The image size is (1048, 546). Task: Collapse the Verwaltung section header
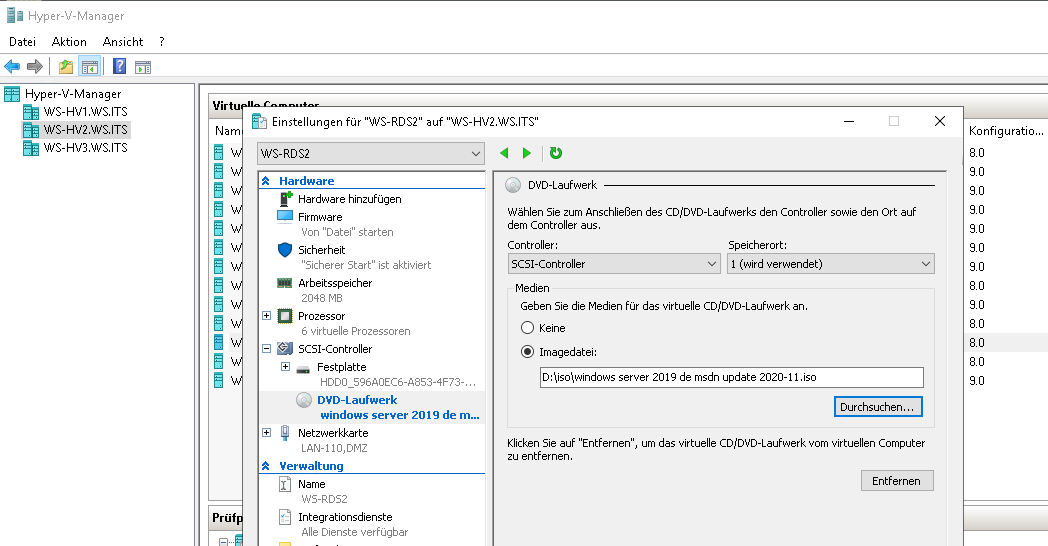click(266, 466)
